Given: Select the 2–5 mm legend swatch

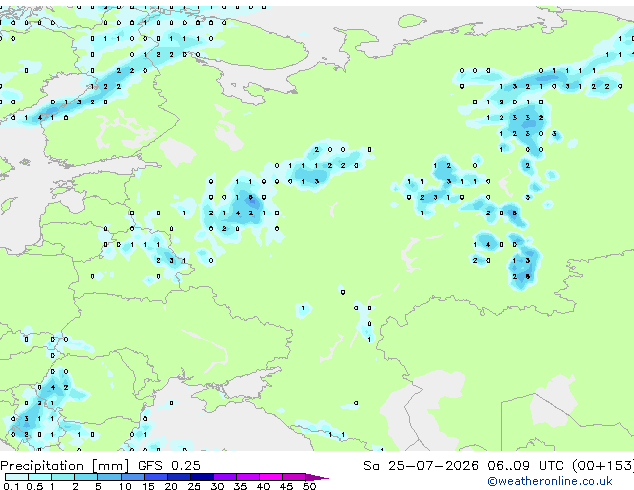Looking at the screenshot, I should (x=86, y=477).
